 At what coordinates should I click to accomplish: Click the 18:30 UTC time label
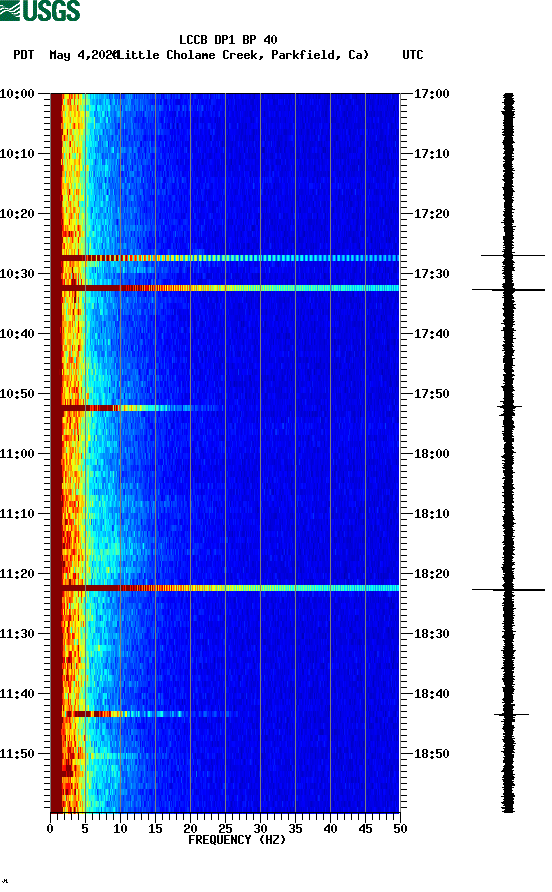tap(431, 634)
